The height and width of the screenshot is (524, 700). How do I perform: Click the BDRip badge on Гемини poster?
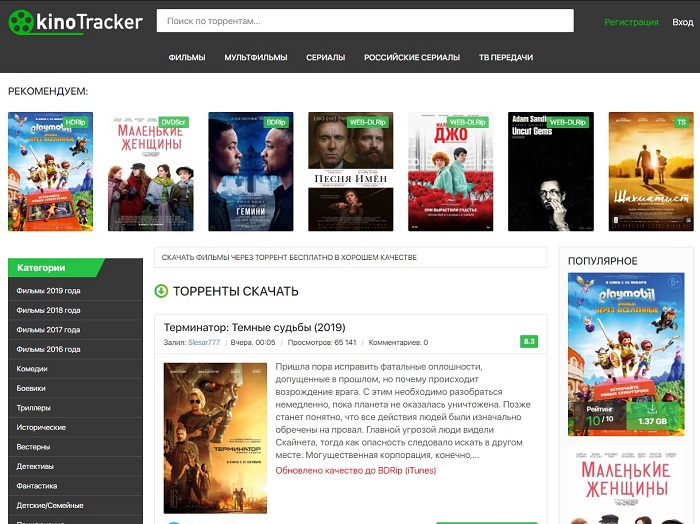[x=276, y=122]
